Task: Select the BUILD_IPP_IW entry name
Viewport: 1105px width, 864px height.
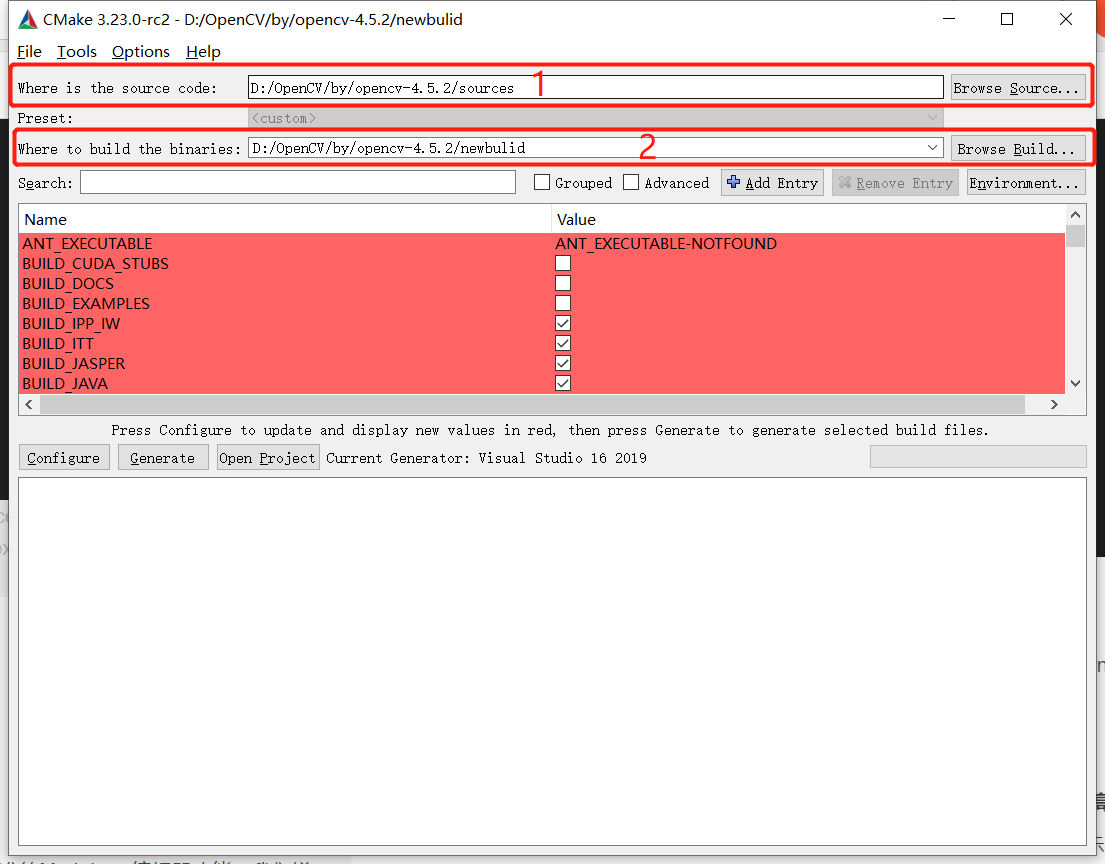Action: tap(71, 323)
